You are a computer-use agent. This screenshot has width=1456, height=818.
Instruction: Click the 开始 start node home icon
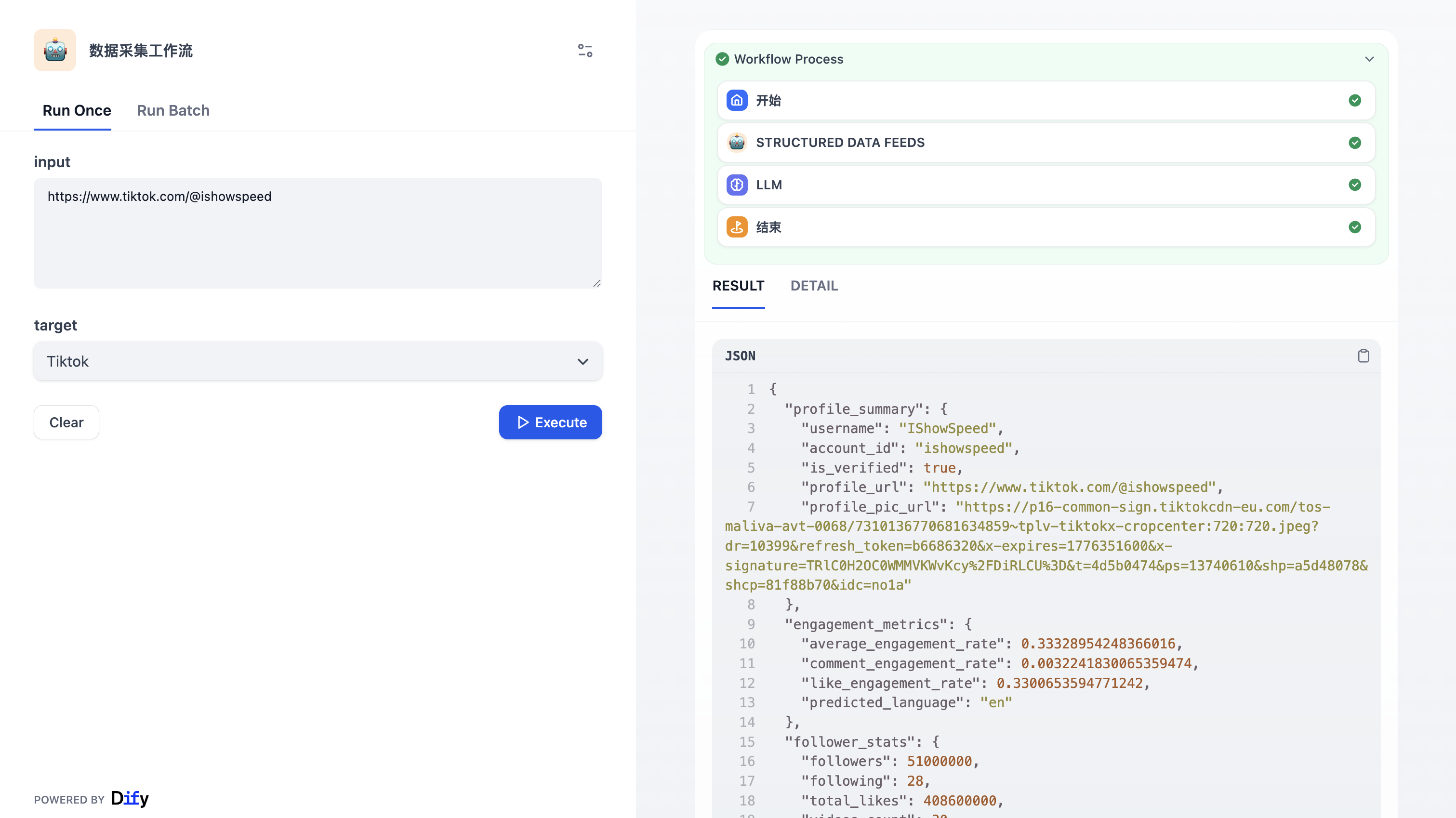point(737,101)
